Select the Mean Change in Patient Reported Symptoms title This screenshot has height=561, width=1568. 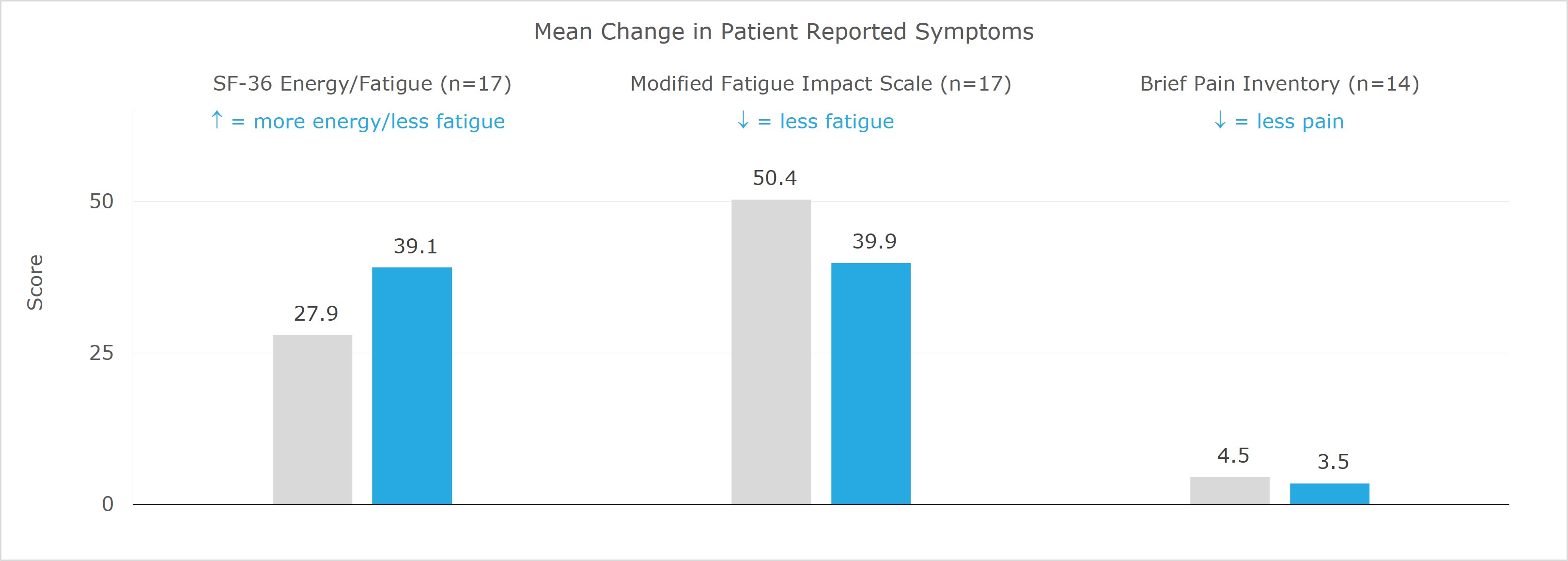[784, 31]
